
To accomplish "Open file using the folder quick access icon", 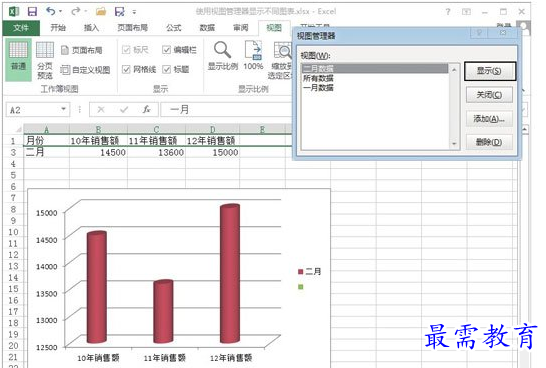I will coord(101,11).
